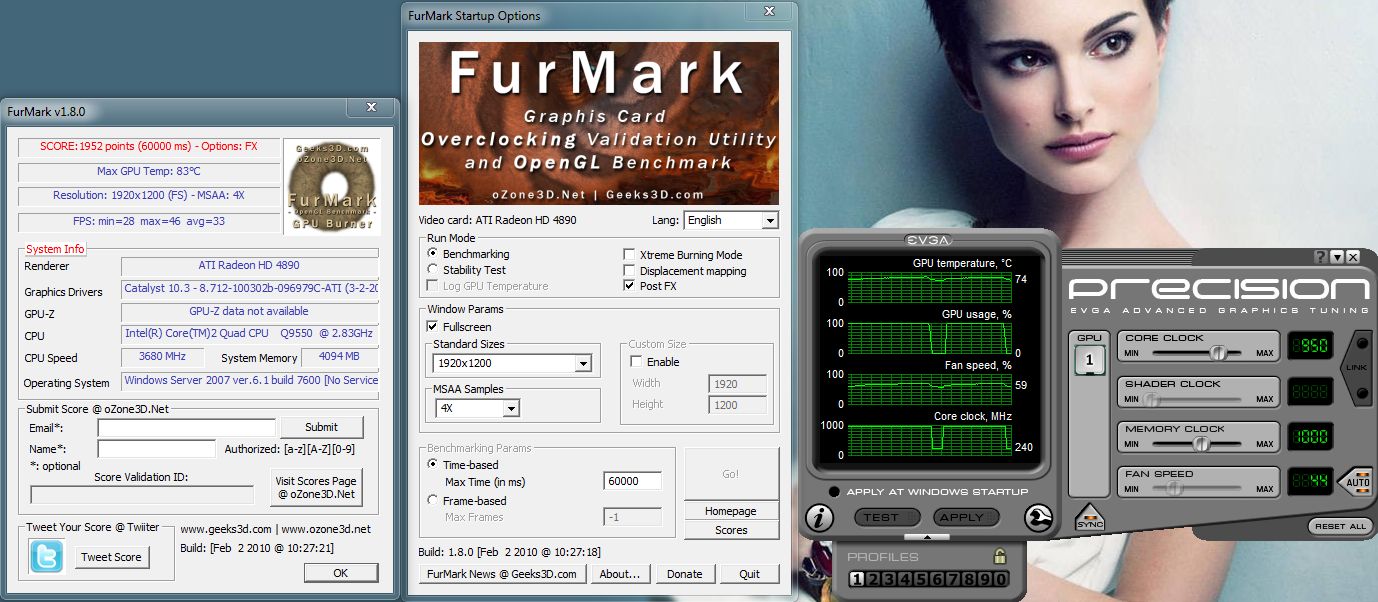Toggle the fan speed AUTO button
Image resolution: width=1378 pixels, height=602 pixels.
coord(1357,481)
